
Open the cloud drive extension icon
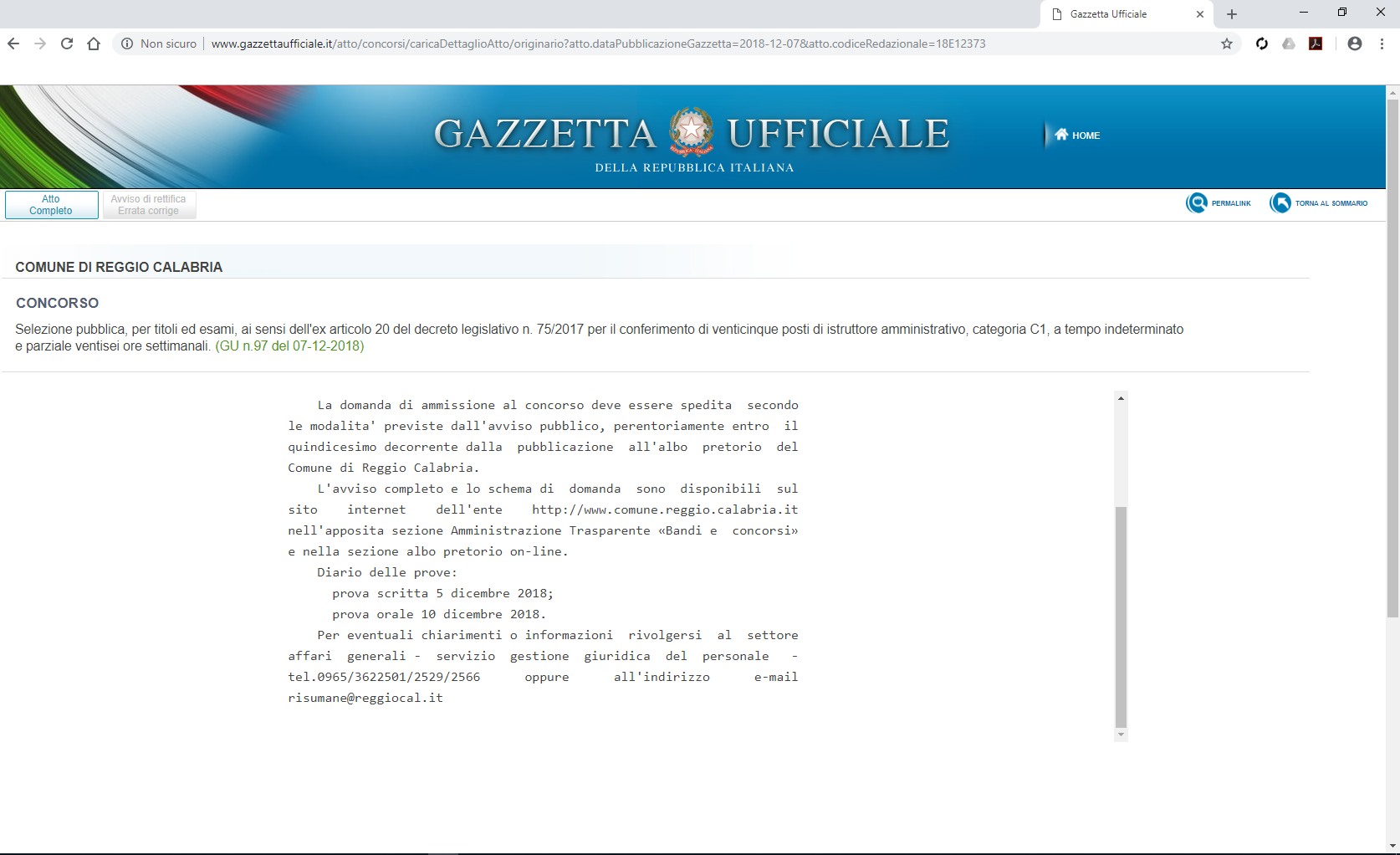pos(1289,44)
